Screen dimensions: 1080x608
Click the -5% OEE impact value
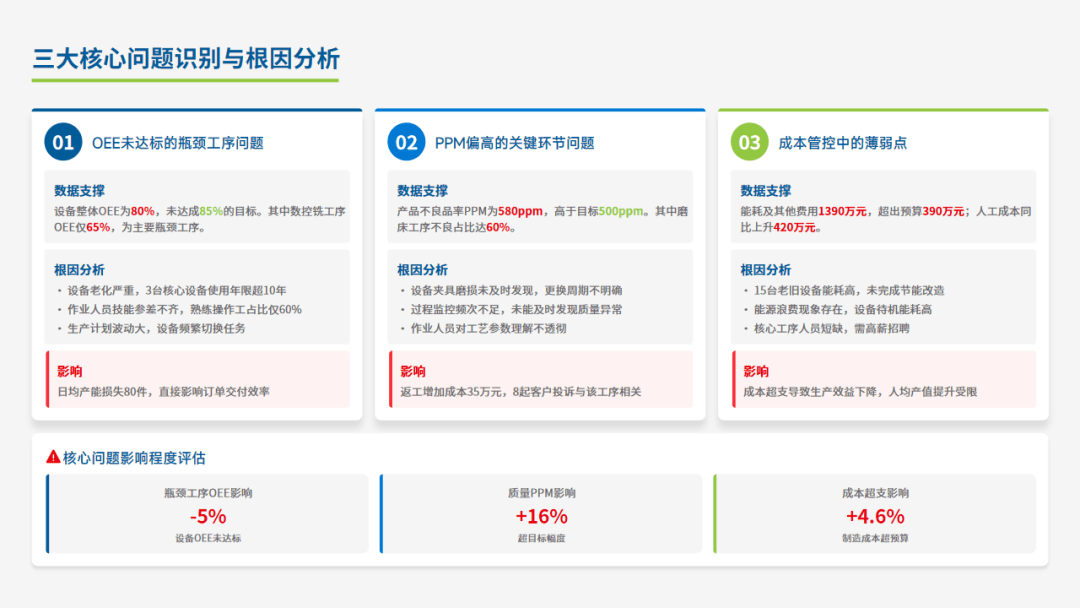coord(208,516)
